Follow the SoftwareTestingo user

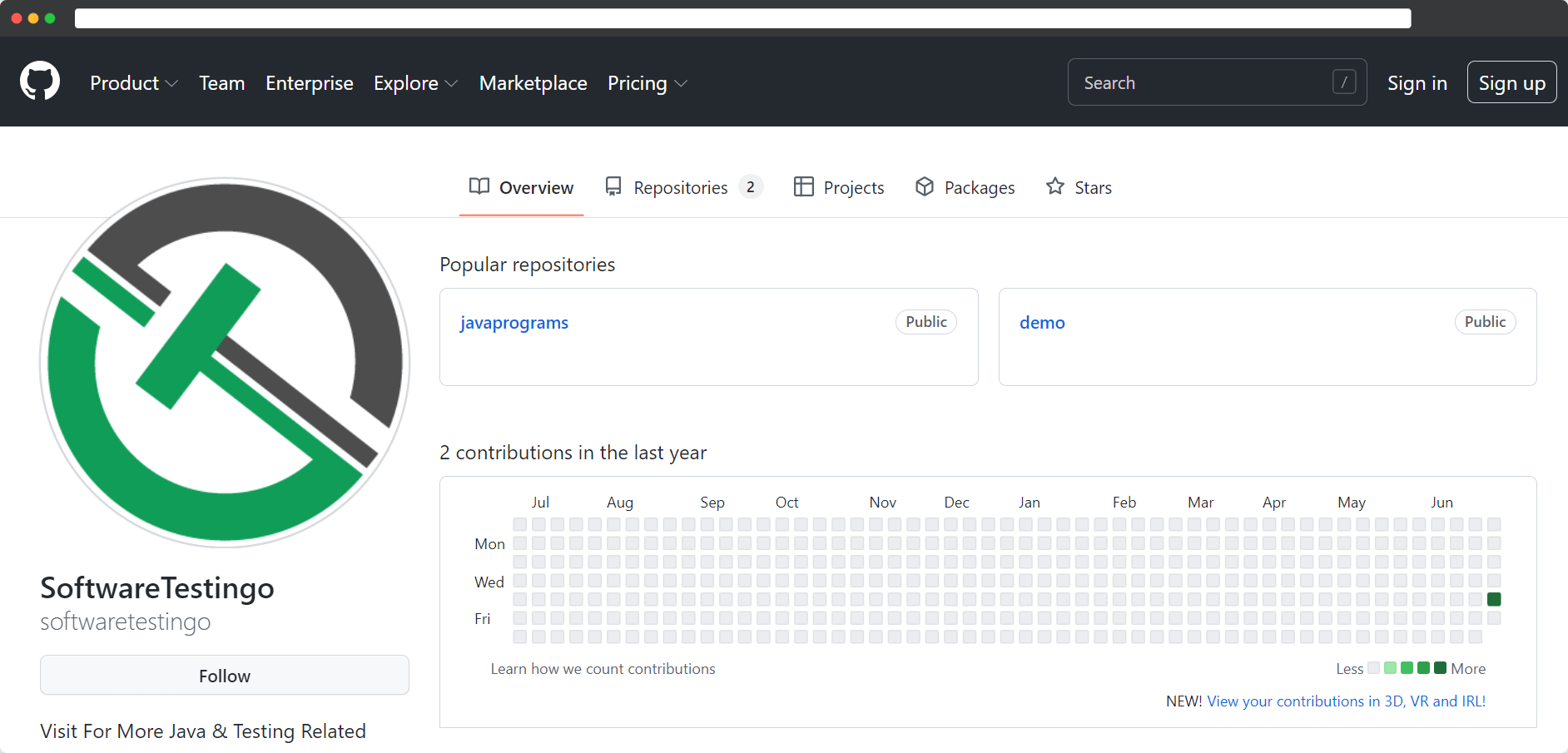tap(225, 675)
